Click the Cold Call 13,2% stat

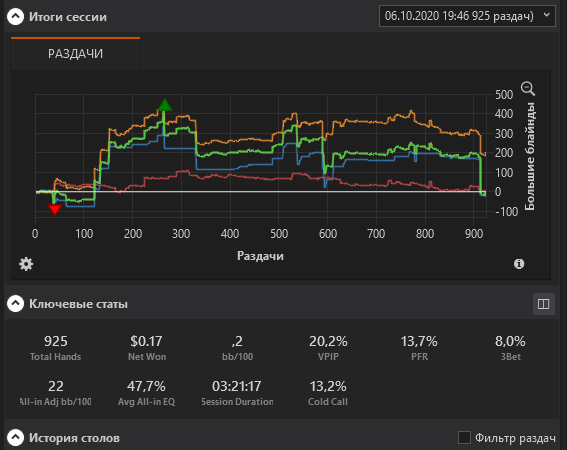328,393
